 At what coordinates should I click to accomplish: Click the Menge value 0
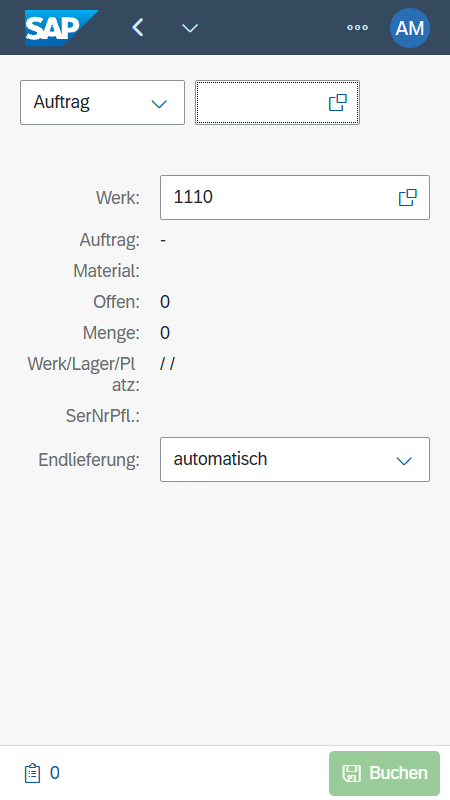[165, 333]
